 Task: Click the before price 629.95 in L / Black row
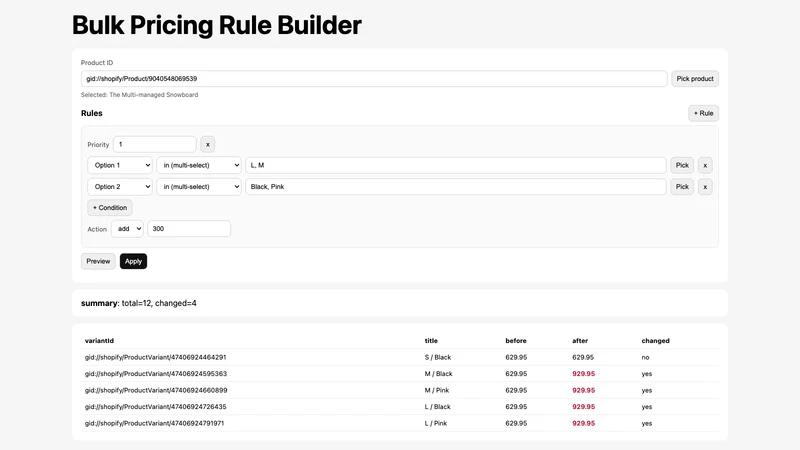(516, 407)
